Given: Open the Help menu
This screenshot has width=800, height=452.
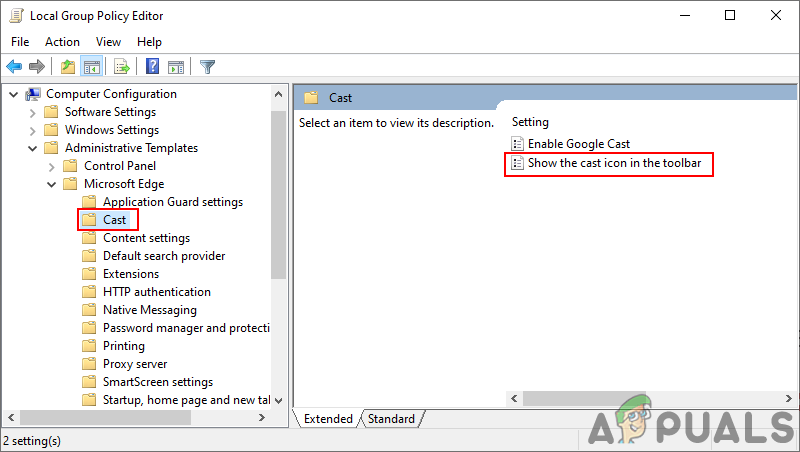Looking at the screenshot, I should point(149,42).
